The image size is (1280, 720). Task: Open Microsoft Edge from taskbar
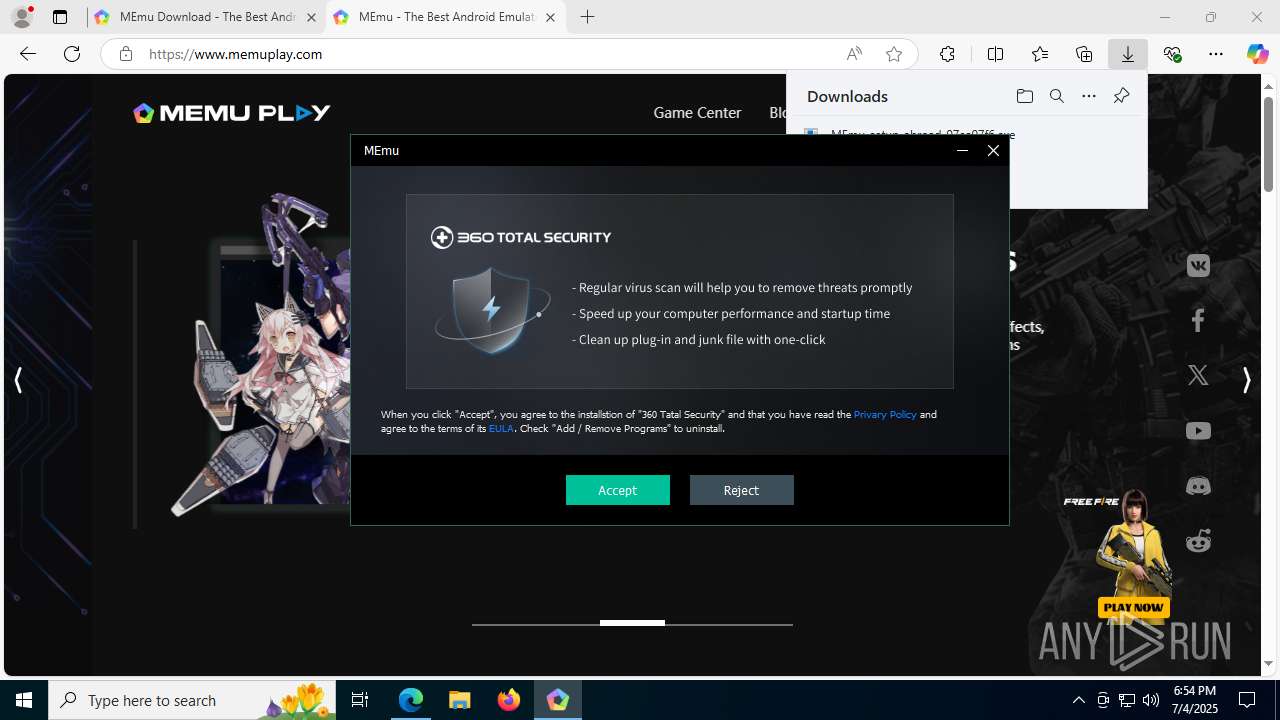[411, 700]
